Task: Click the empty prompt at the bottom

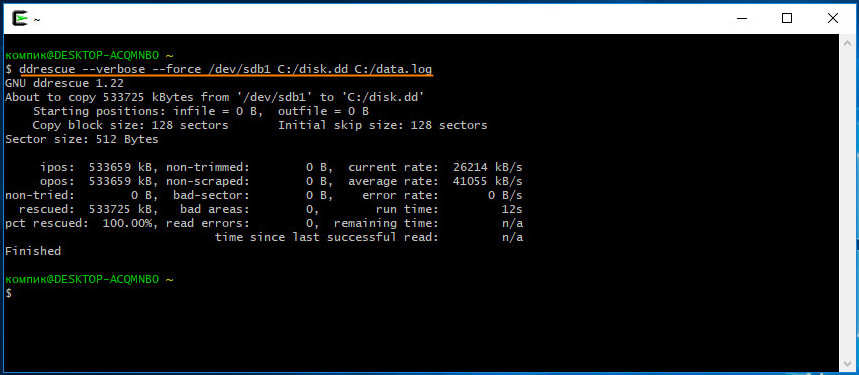Action: click(8, 293)
